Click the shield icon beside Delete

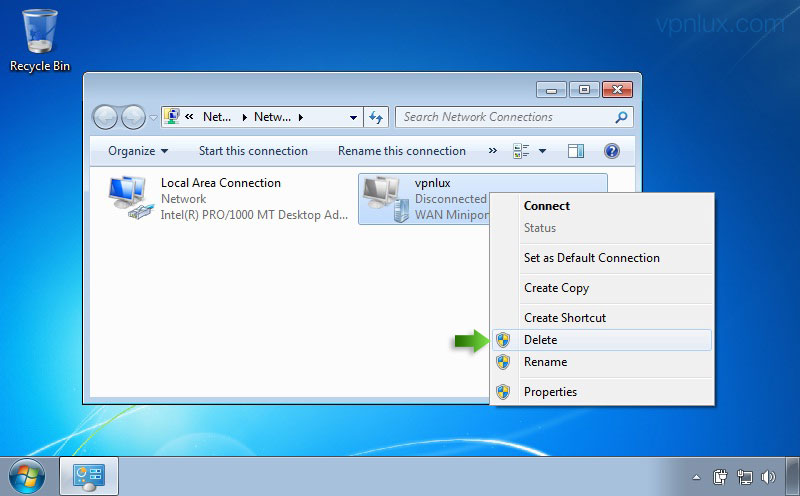(503, 340)
